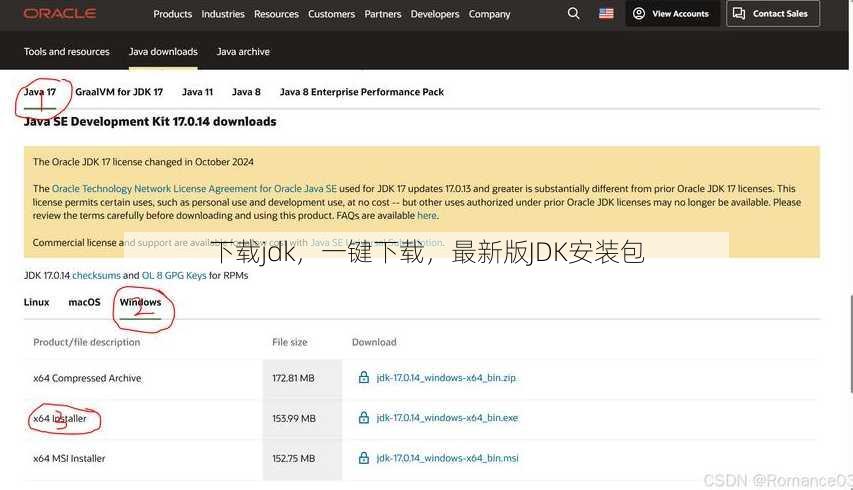
Task: Click the x64 MSI Installer description
Action: point(69,458)
